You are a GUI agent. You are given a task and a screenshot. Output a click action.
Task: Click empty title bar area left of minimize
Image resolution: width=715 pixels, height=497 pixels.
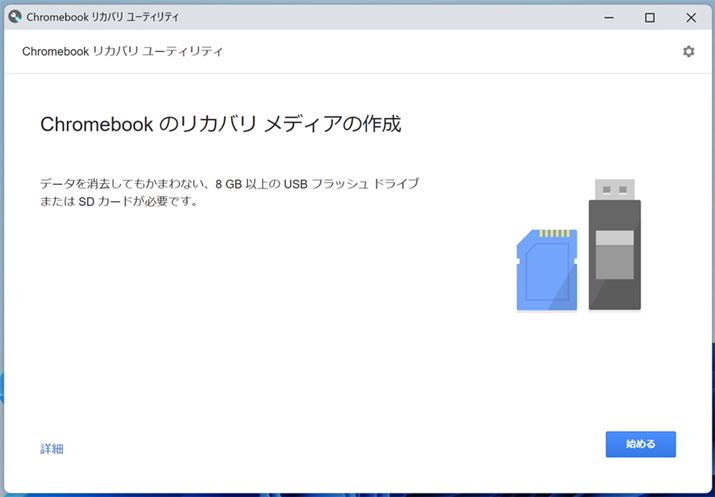400,17
